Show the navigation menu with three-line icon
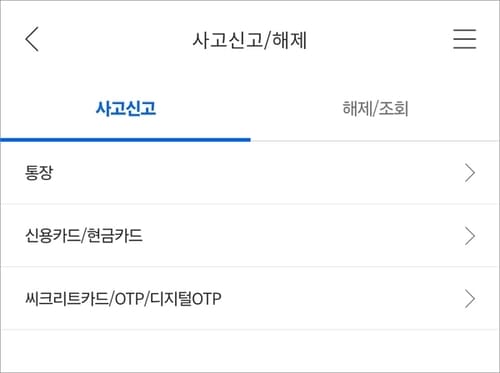Viewport: 500px width, 373px height. point(464,39)
